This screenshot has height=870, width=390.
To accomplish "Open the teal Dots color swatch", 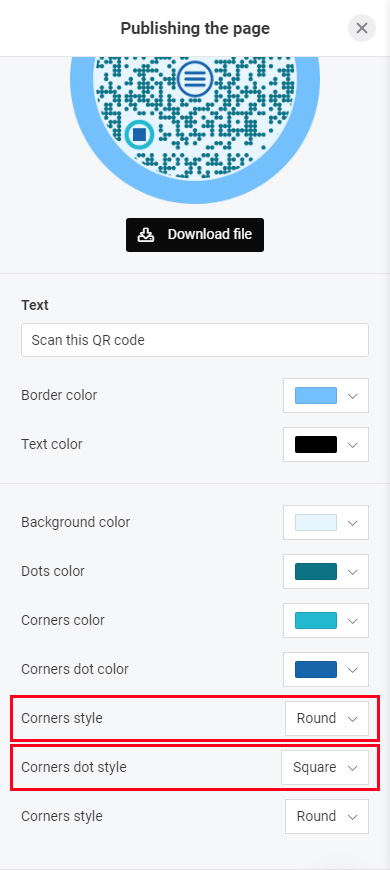I will pyautogui.click(x=316, y=571).
